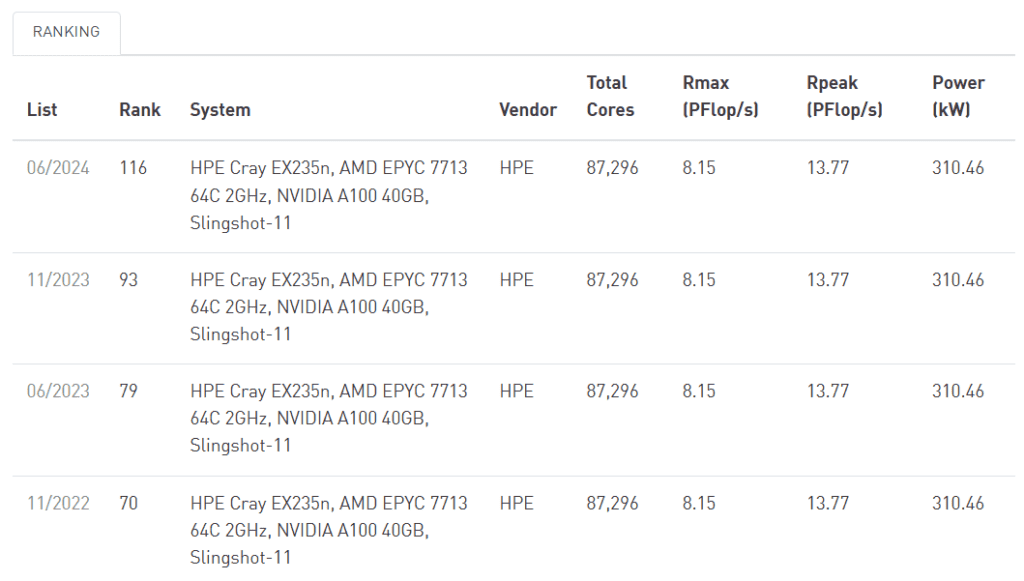Click the Total Cores column header
This screenshot has width=1024, height=581.
click(610, 96)
